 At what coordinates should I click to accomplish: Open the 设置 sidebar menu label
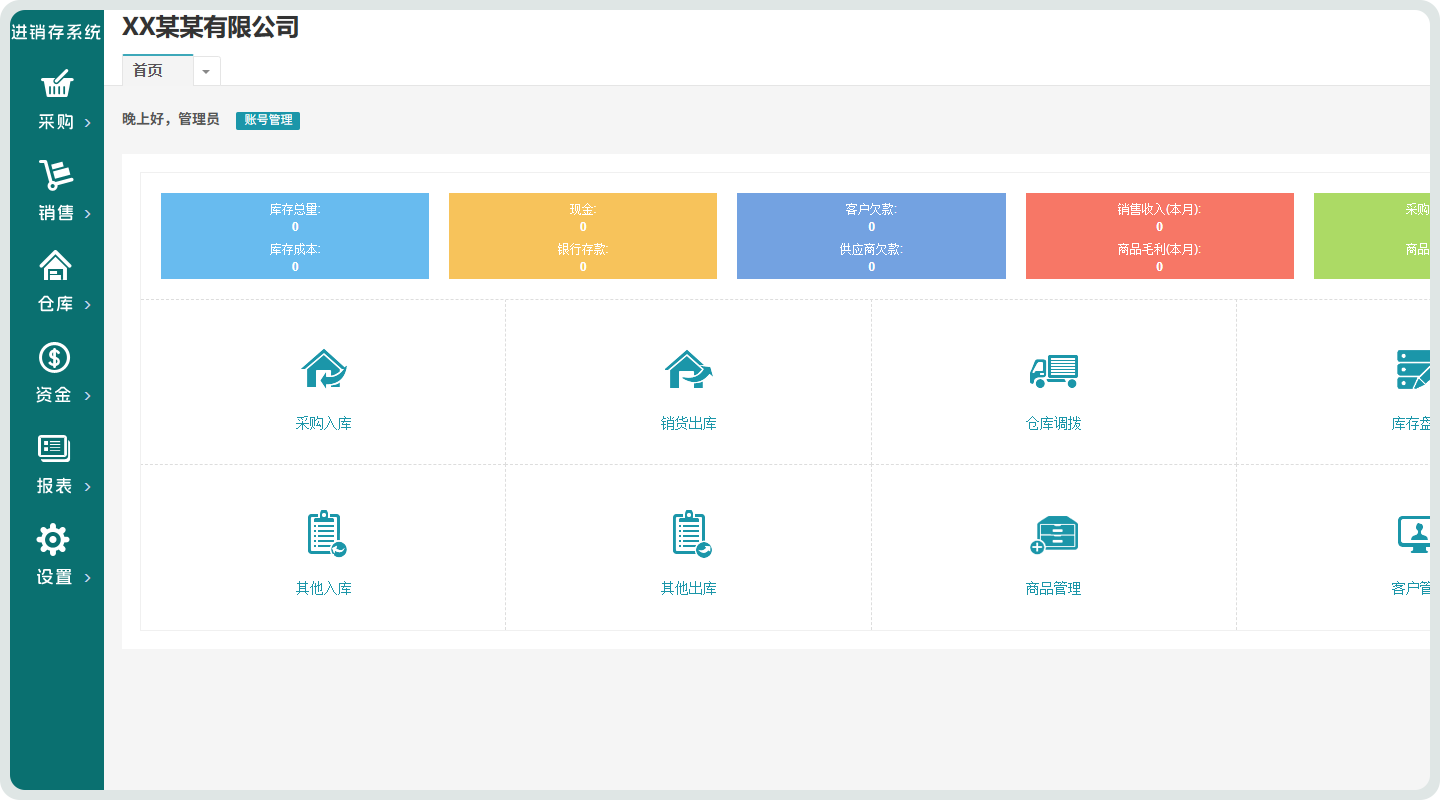click(55, 577)
